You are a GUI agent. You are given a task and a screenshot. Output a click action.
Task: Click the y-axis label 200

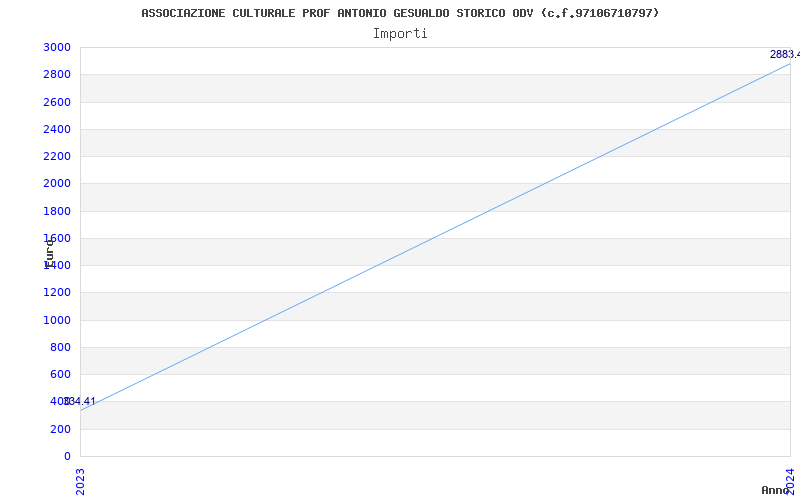[60, 429]
